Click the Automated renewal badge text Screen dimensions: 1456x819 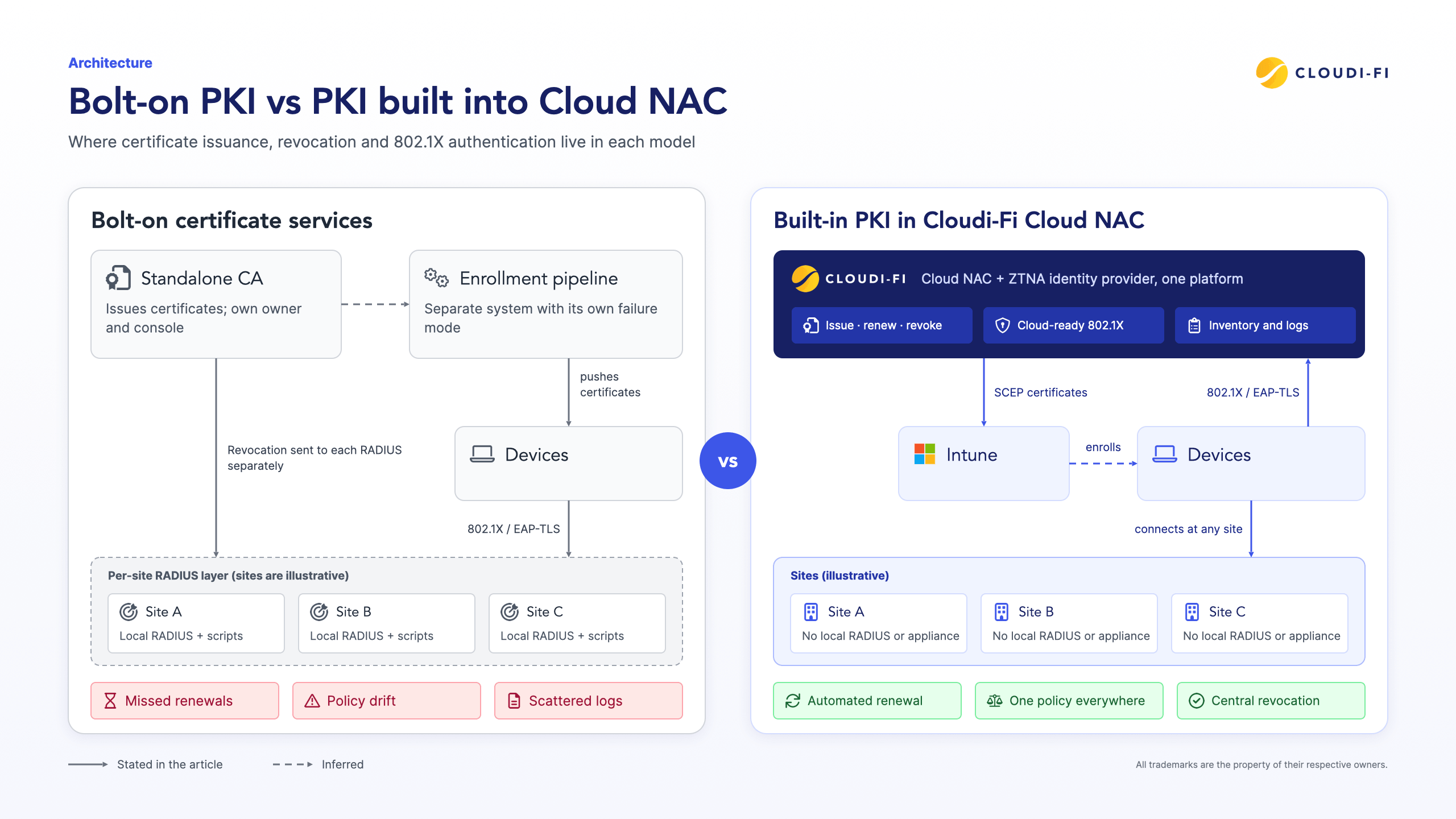pos(865,701)
